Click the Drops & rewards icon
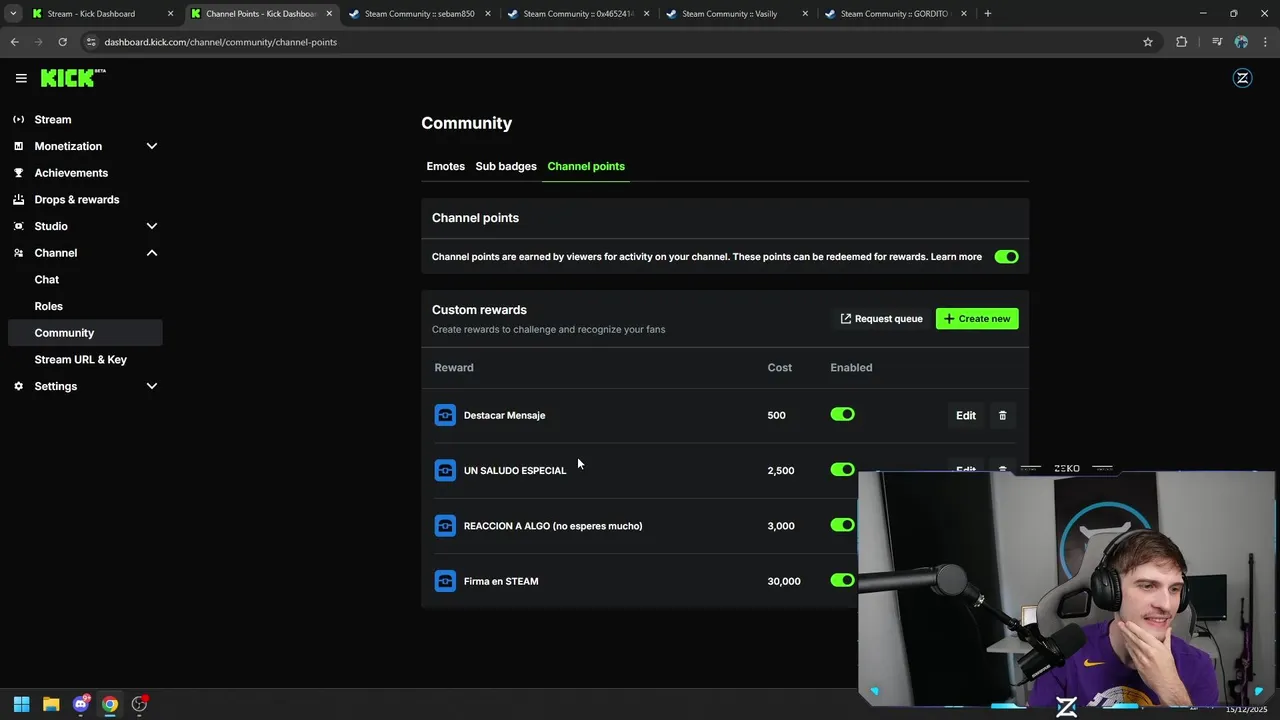The width and height of the screenshot is (1280, 720). coord(18,199)
